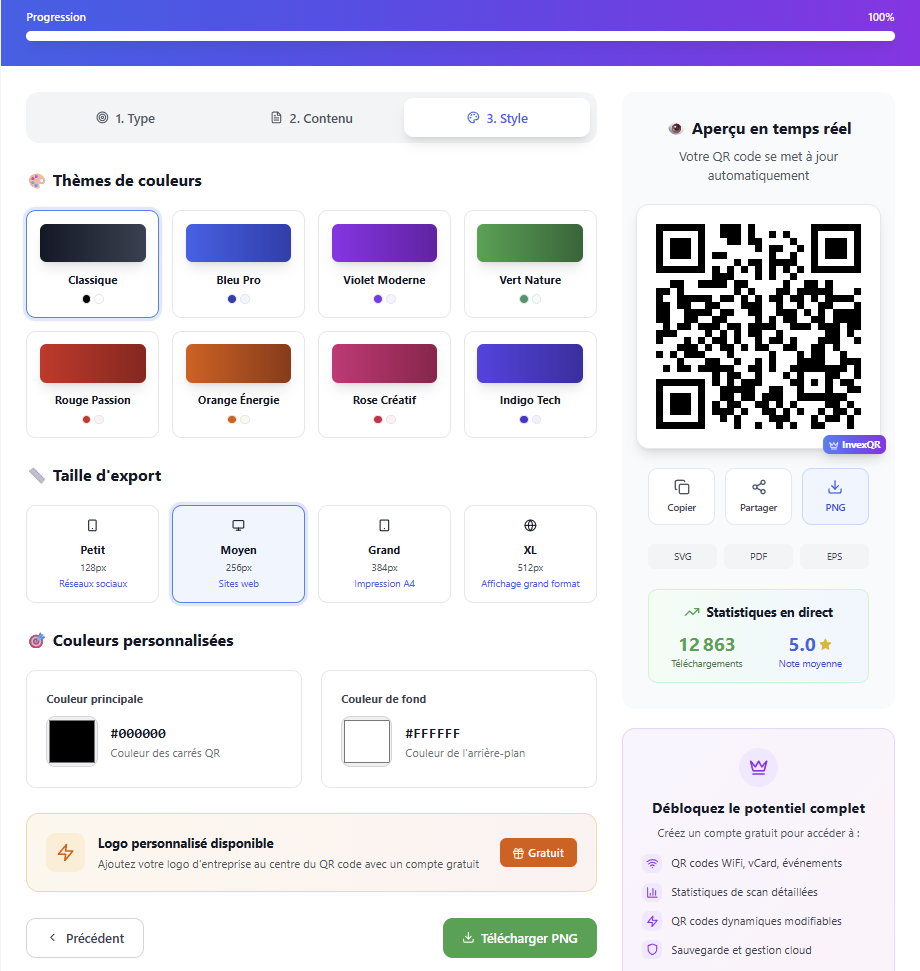This screenshot has width=920, height=971.
Task: Click the lightning bolt logo icon
Action: point(65,852)
